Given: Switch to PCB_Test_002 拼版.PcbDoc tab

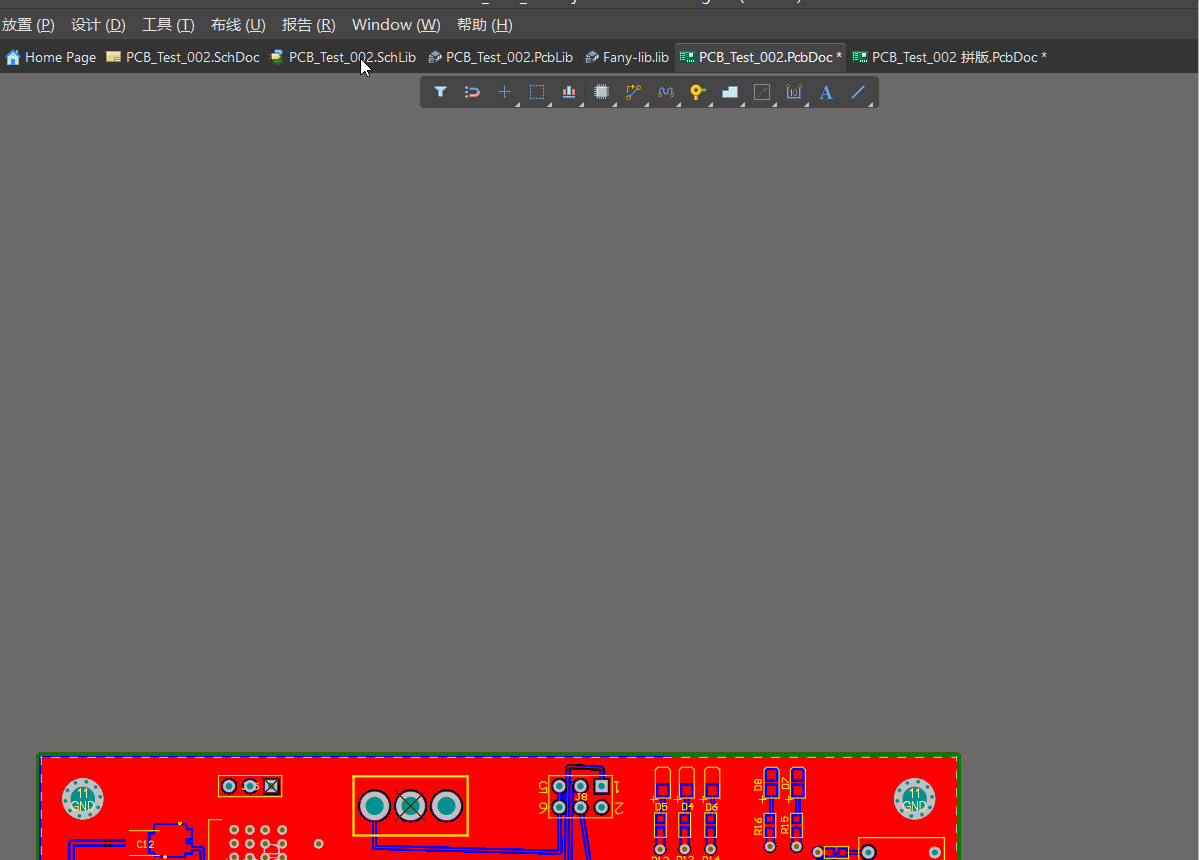Looking at the screenshot, I should point(950,57).
